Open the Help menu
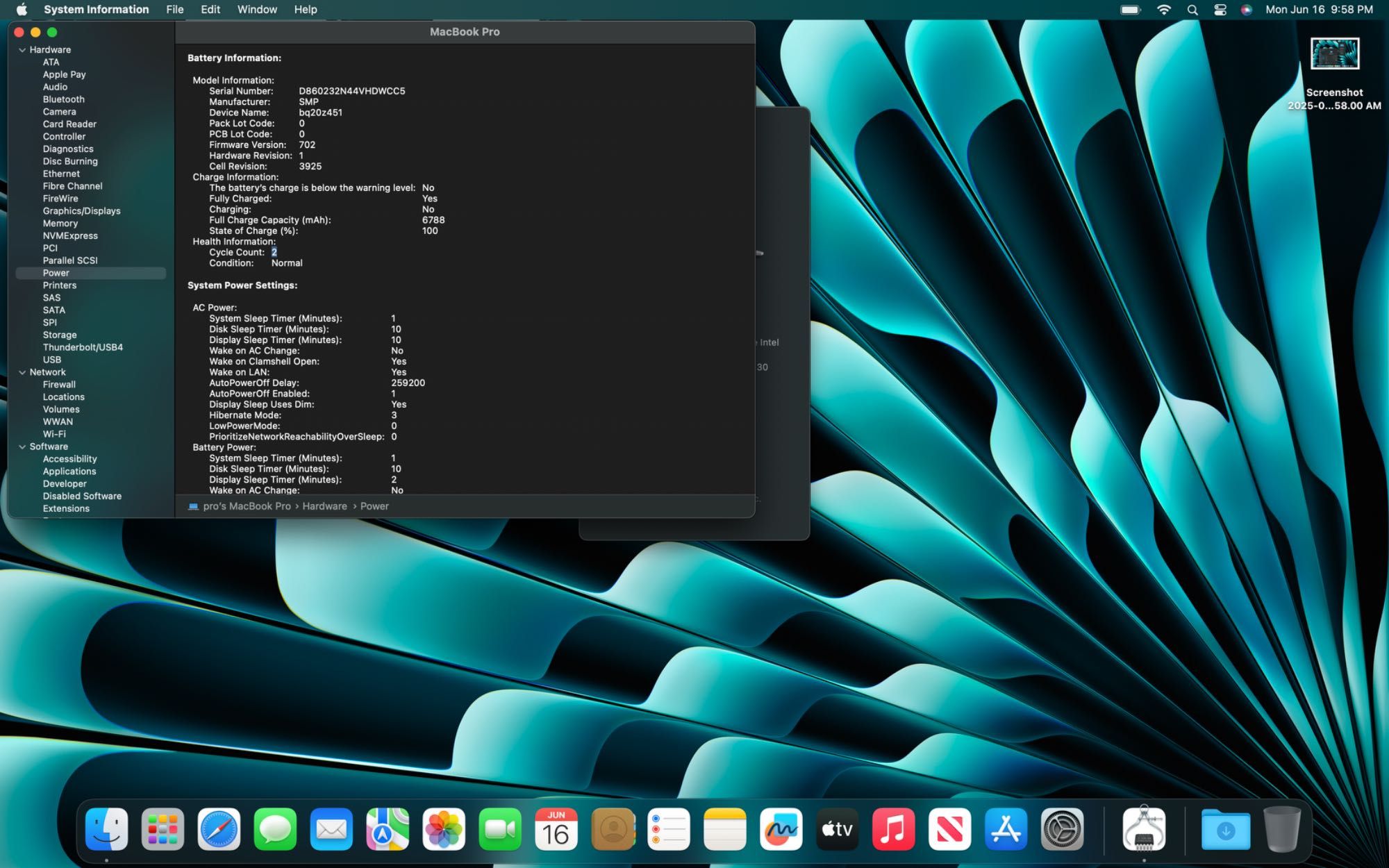 click(306, 10)
